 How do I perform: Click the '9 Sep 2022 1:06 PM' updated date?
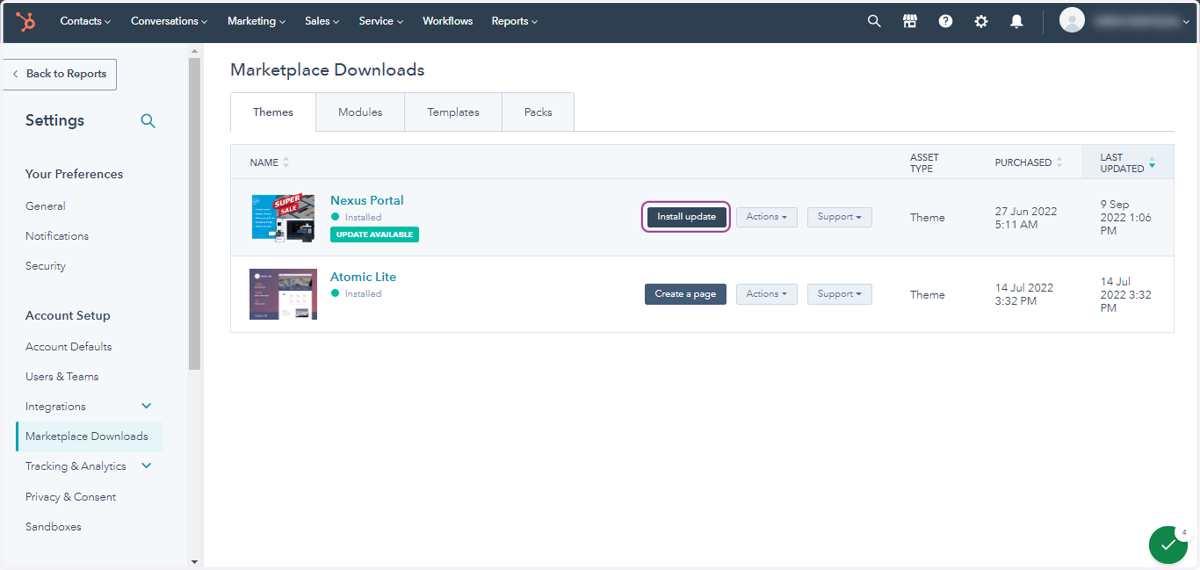pyautogui.click(x=1126, y=218)
